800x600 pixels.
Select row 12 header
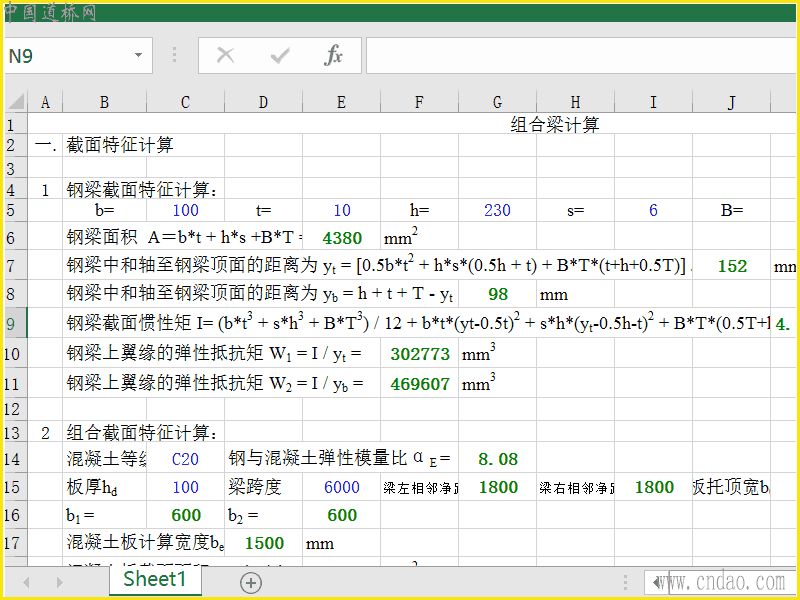coord(15,409)
